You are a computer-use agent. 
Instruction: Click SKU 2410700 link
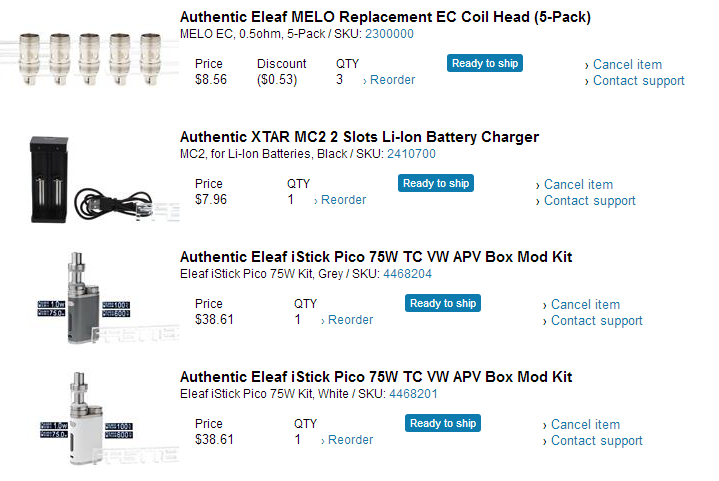pos(411,154)
